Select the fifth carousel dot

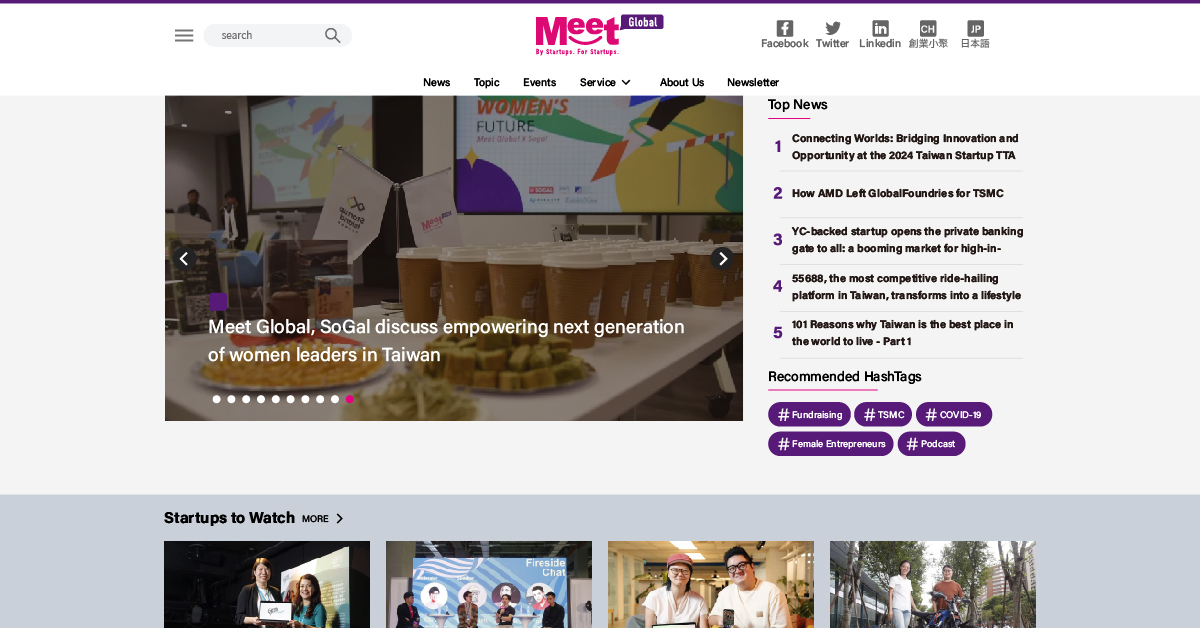pyautogui.click(x=276, y=399)
